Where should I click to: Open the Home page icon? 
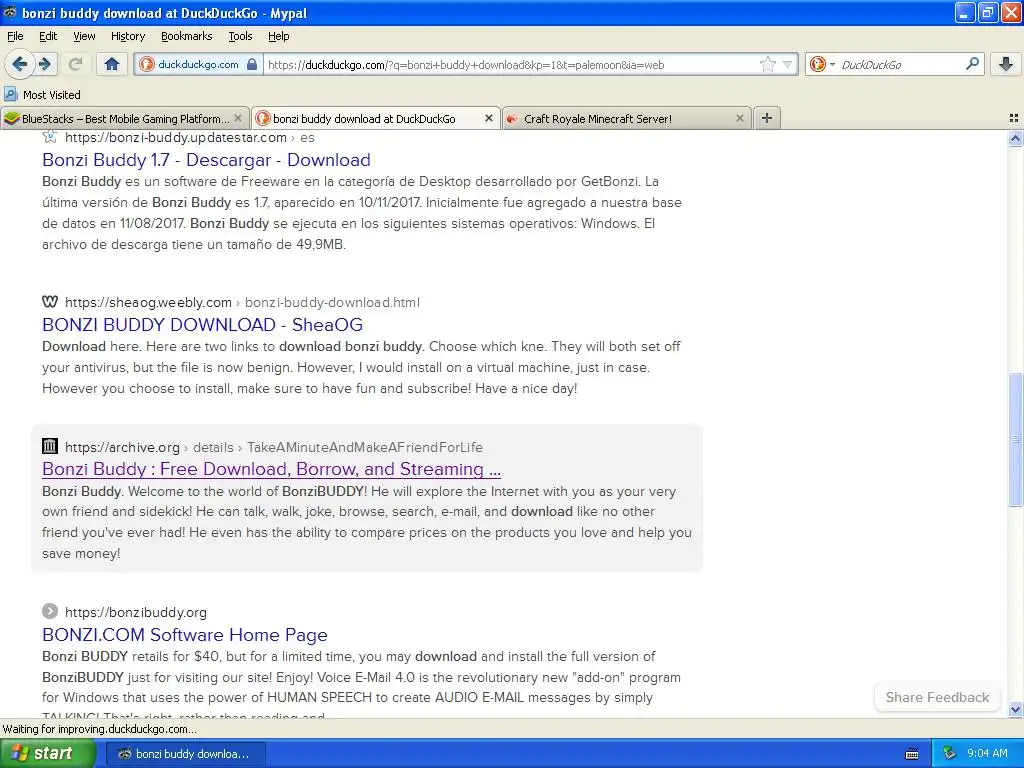[112, 64]
